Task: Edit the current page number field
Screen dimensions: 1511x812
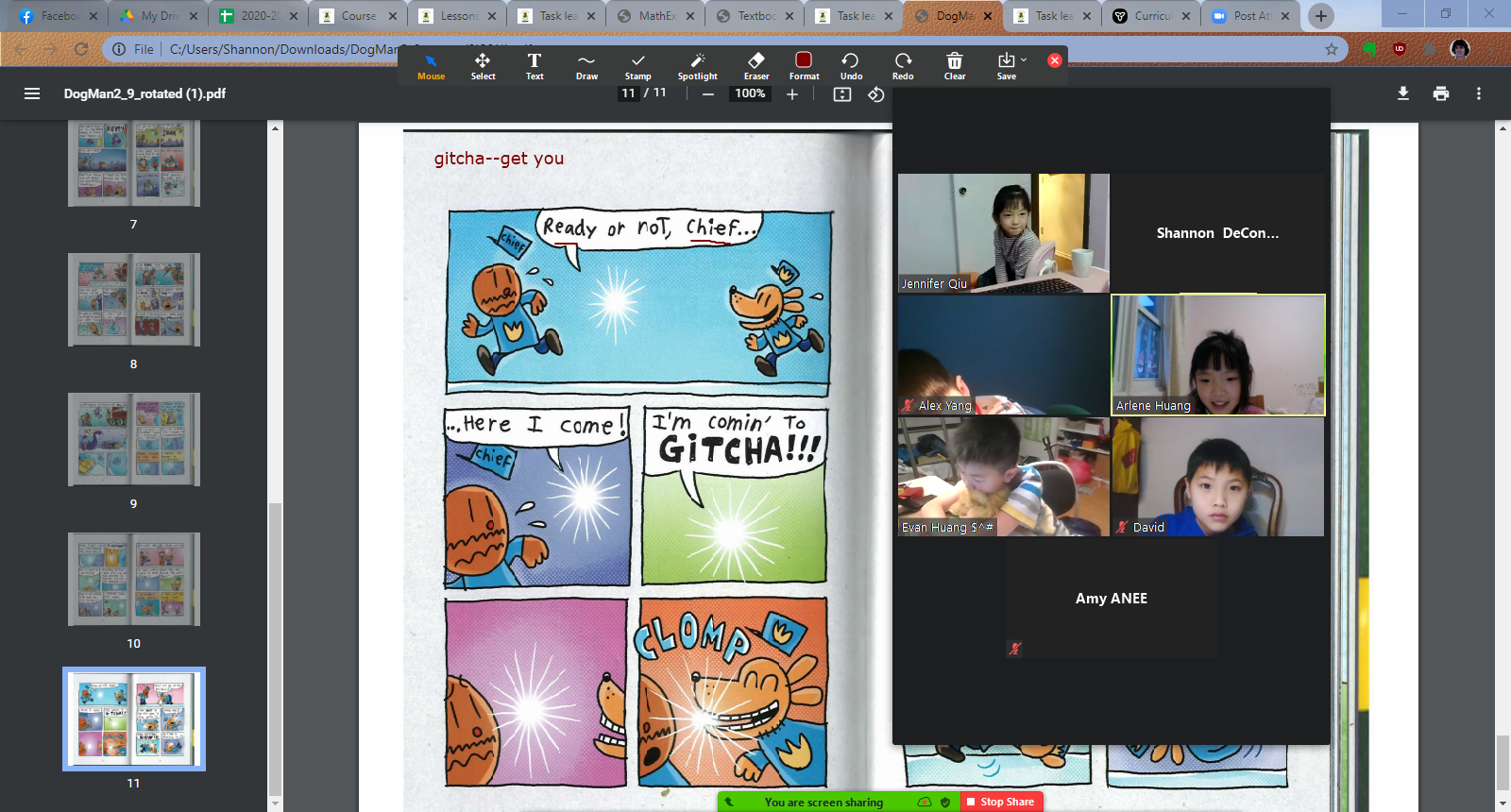Action: [x=629, y=93]
